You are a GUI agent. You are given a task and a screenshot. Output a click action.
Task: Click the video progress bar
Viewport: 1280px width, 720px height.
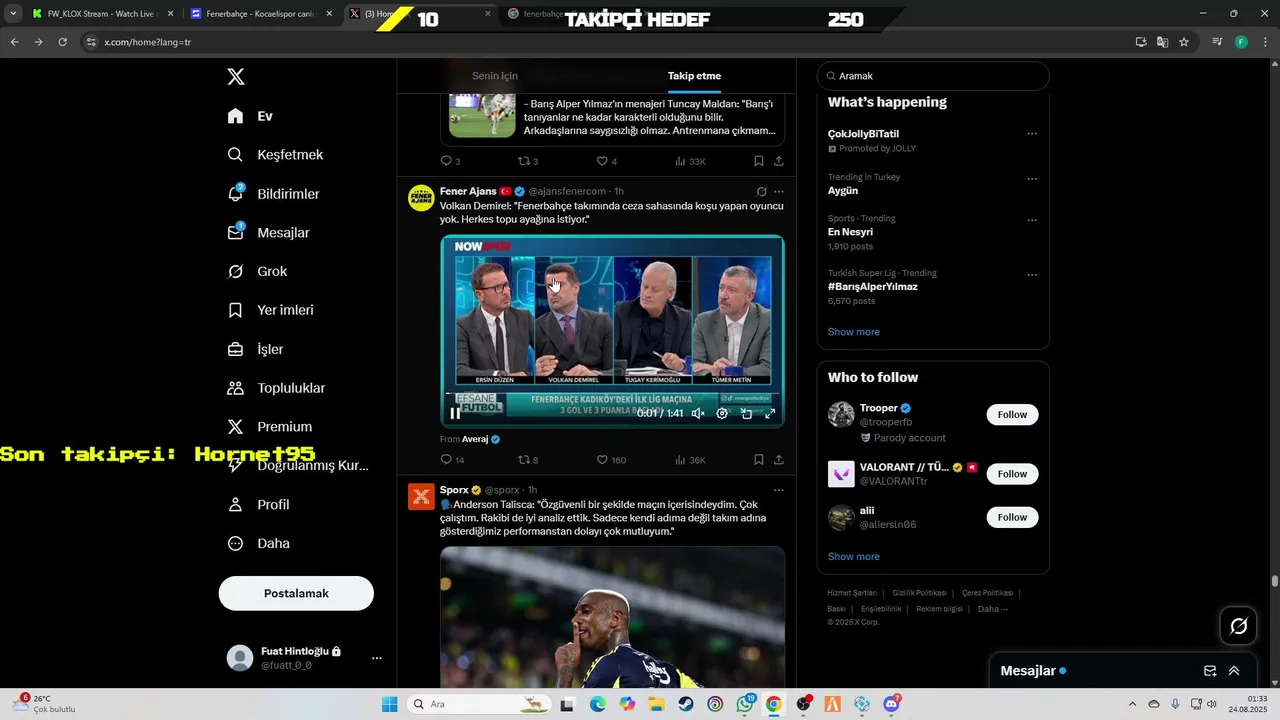point(612,394)
